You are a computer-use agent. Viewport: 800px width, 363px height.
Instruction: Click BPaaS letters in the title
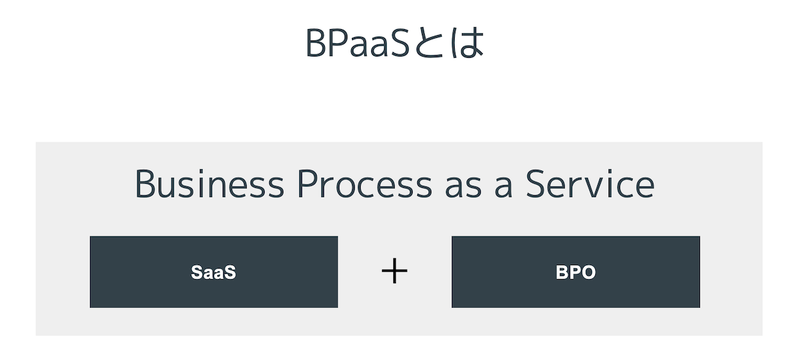coord(358,43)
